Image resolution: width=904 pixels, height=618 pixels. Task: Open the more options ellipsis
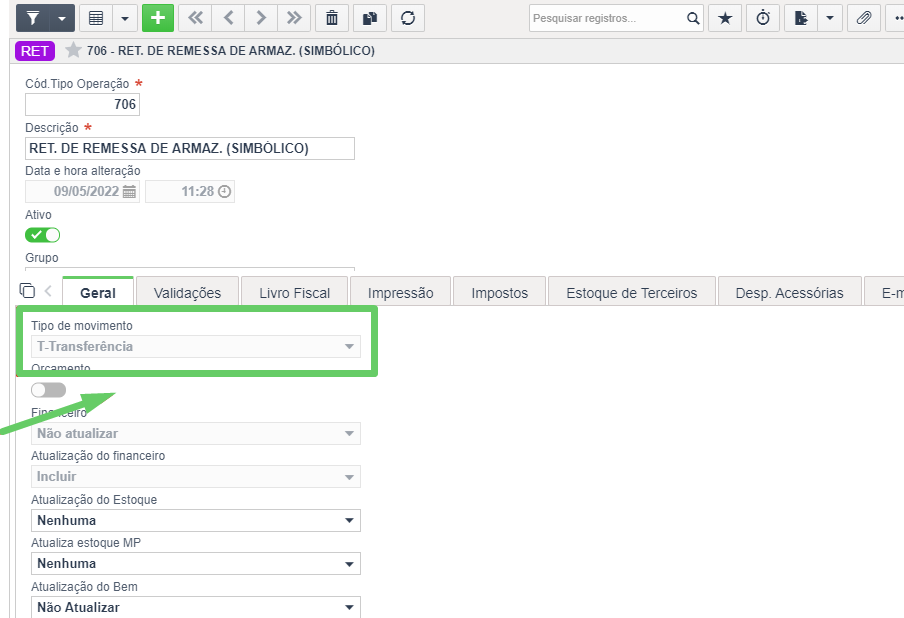pyautogui.click(x=897, y=18)
